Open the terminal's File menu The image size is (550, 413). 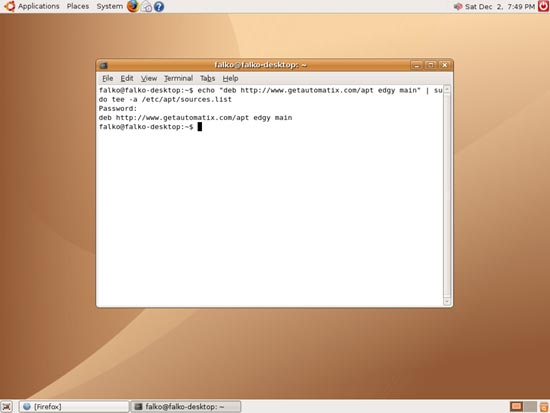(108, 78)
